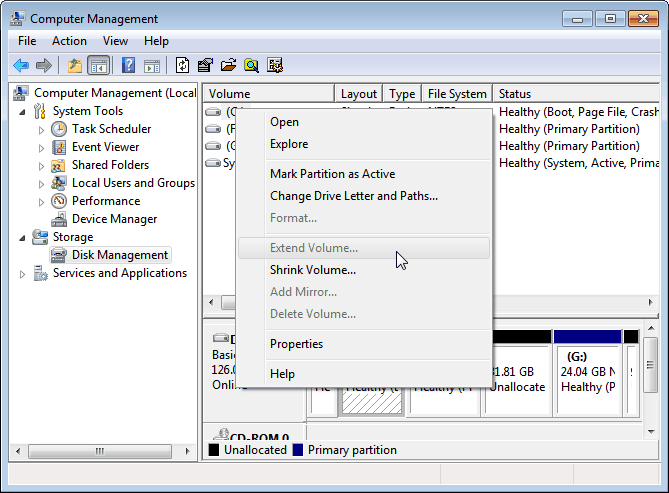Expand the Shared Folders node

click(41, 166)
